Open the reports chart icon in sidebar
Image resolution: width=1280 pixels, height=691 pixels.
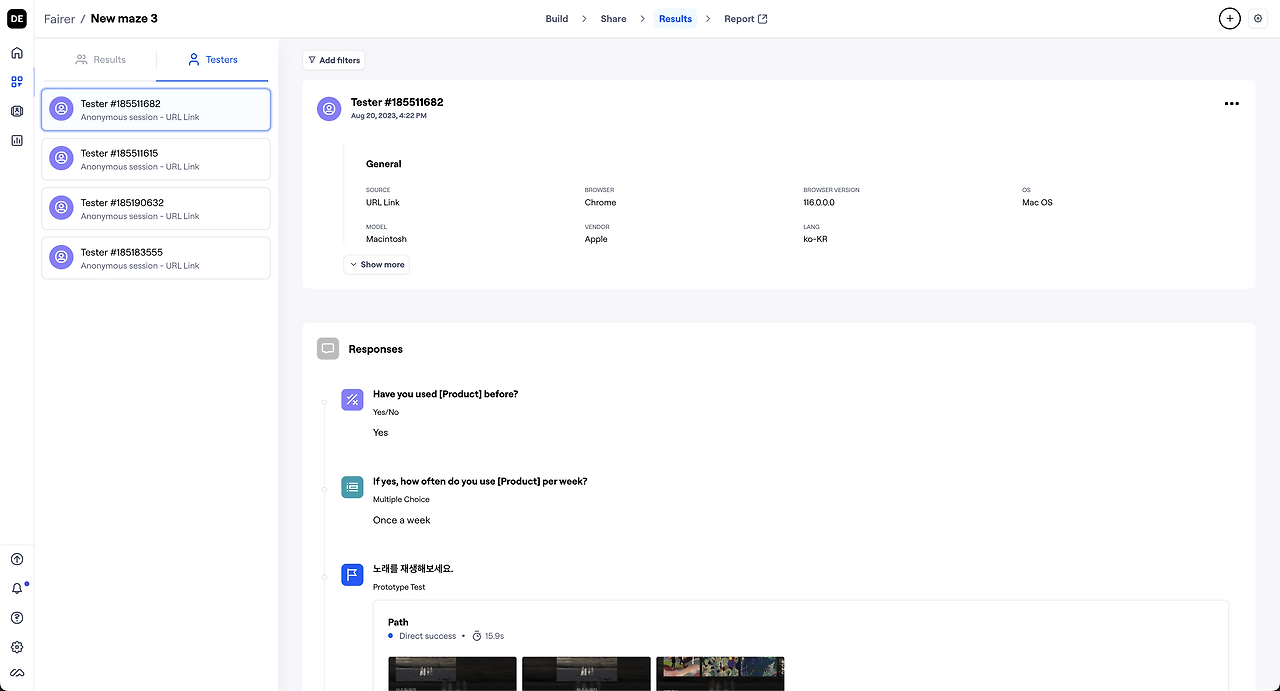tap(17, 140)
